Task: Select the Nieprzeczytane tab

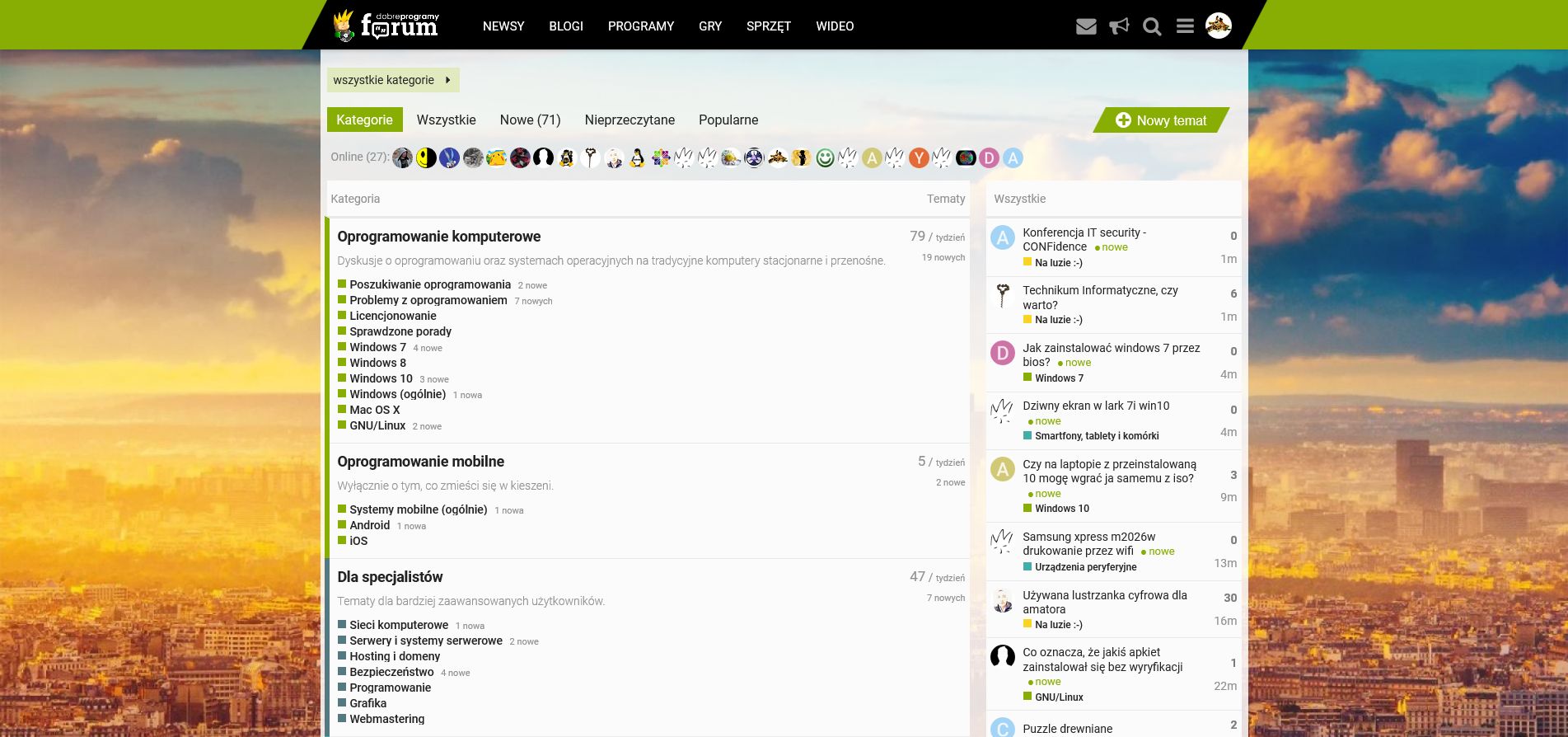Action: pos(630,120)
